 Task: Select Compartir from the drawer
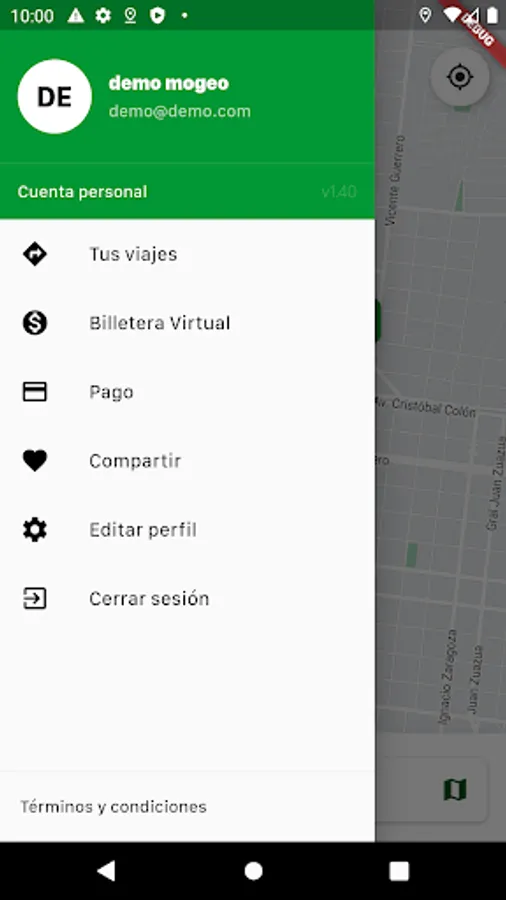pyautogui.click(x=188, y=460)
